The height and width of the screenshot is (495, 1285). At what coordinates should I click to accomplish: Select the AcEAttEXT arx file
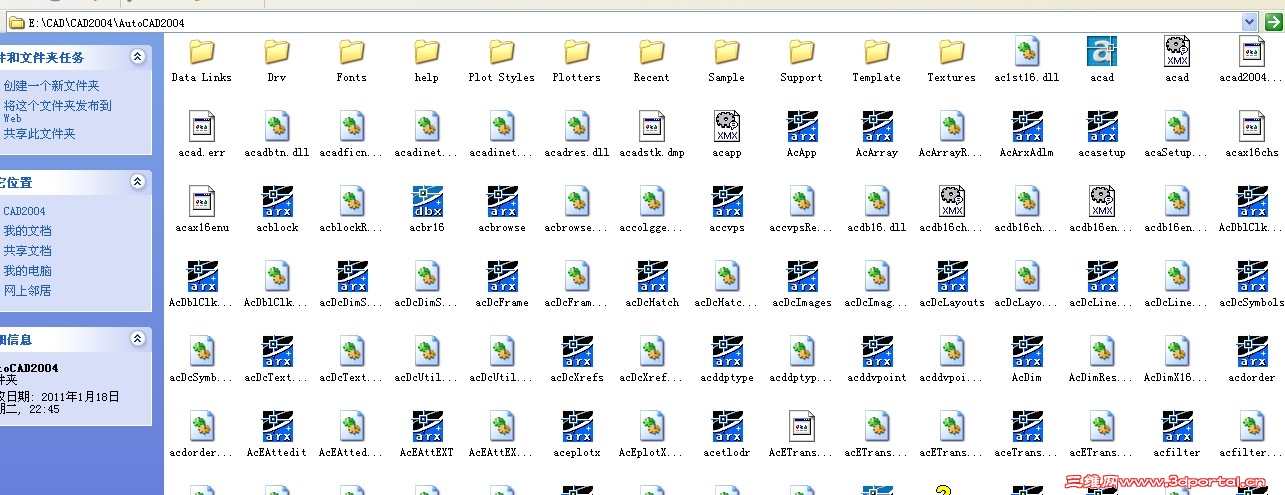tap(427, 436)
